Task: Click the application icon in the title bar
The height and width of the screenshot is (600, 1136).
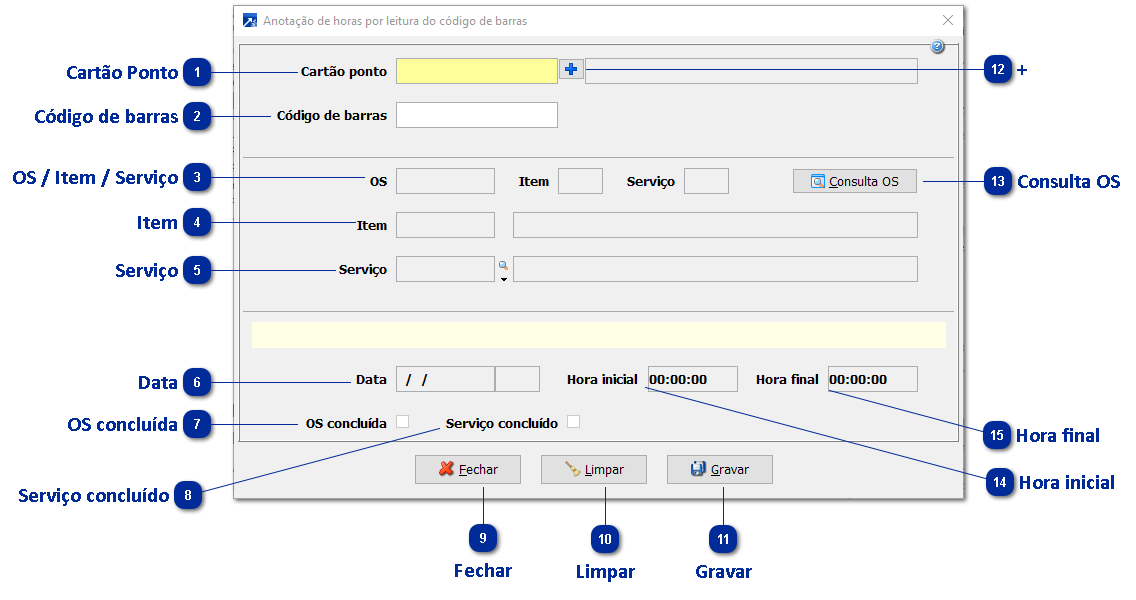Action: tap(249, 20)
